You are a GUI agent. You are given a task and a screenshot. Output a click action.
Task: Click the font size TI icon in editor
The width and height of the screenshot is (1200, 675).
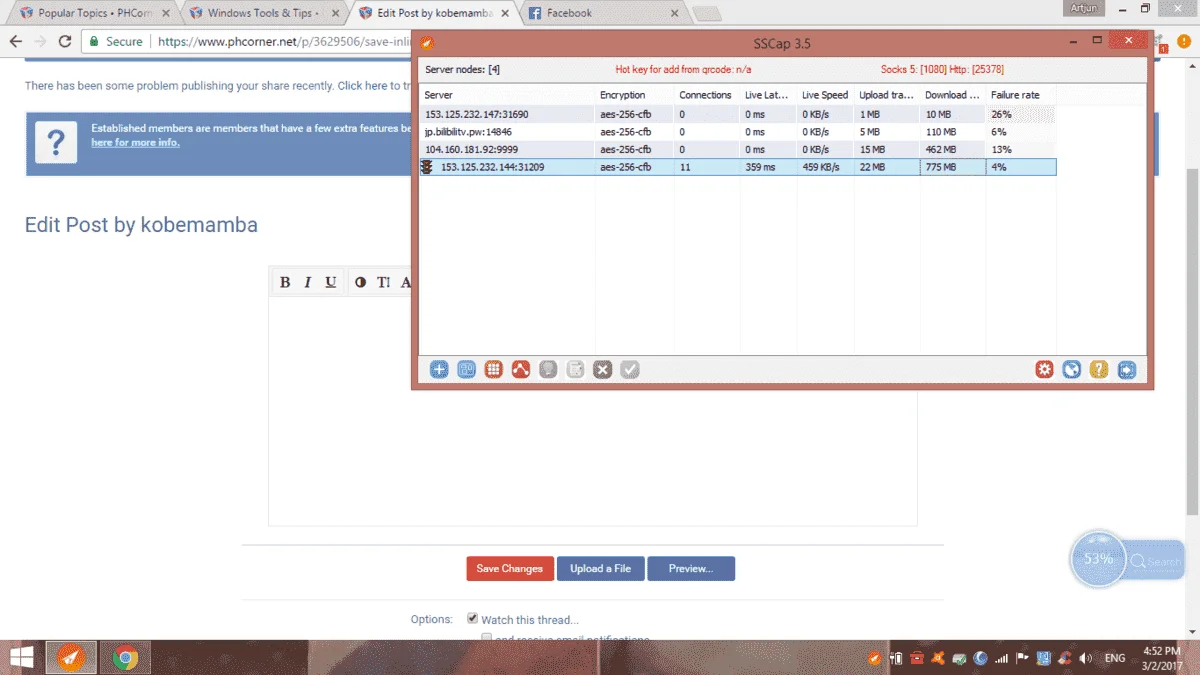click(383, 282)
